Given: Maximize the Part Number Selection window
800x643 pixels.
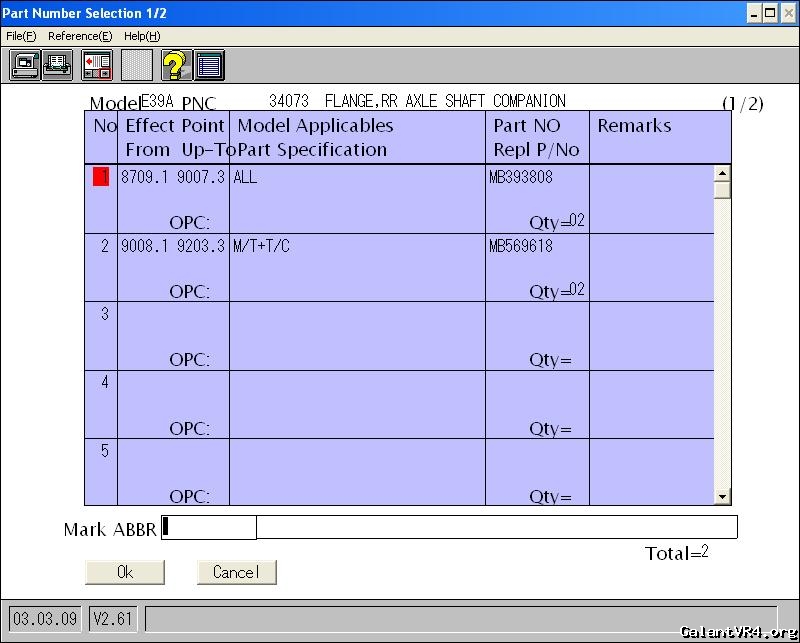Looking at the screenshot, I should pyautogui.click(x=771, y=13).
